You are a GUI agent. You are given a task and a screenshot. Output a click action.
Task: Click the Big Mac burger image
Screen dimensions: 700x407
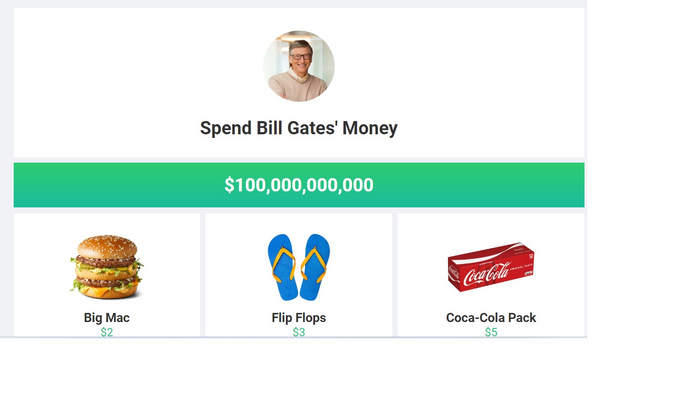point(106,267)
